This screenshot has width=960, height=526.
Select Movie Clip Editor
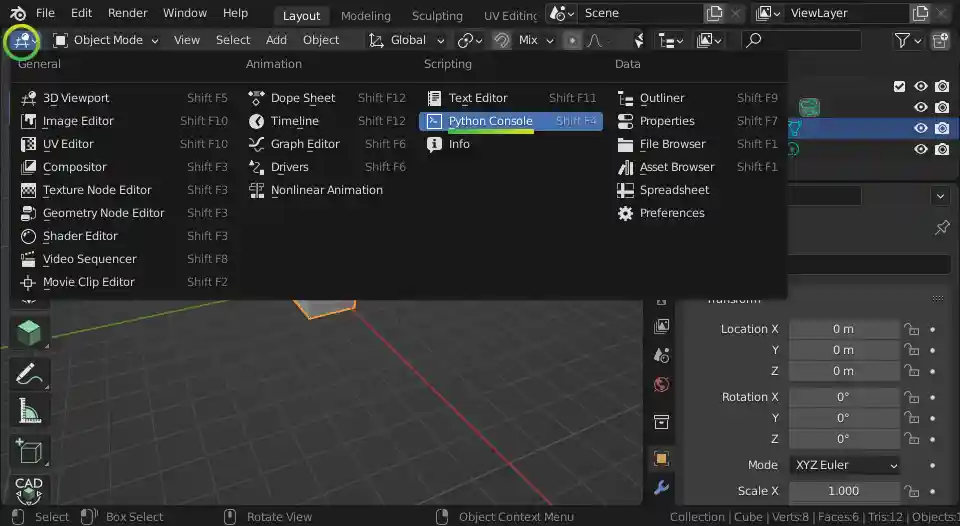[124, 282]
